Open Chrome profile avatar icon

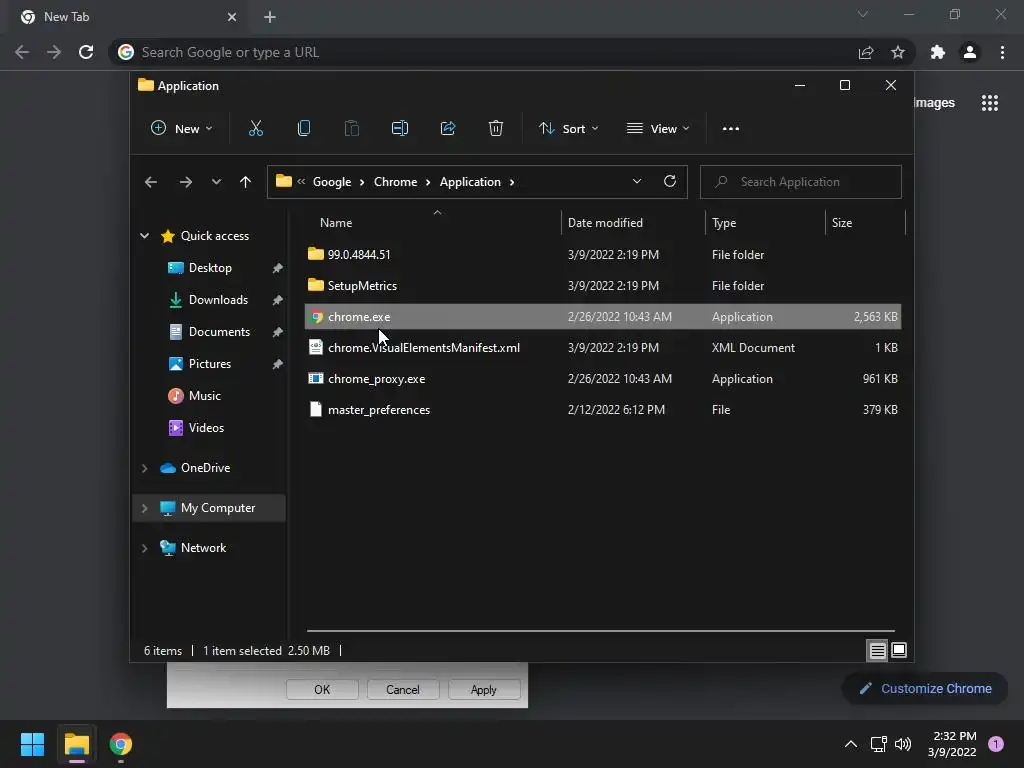970,52
